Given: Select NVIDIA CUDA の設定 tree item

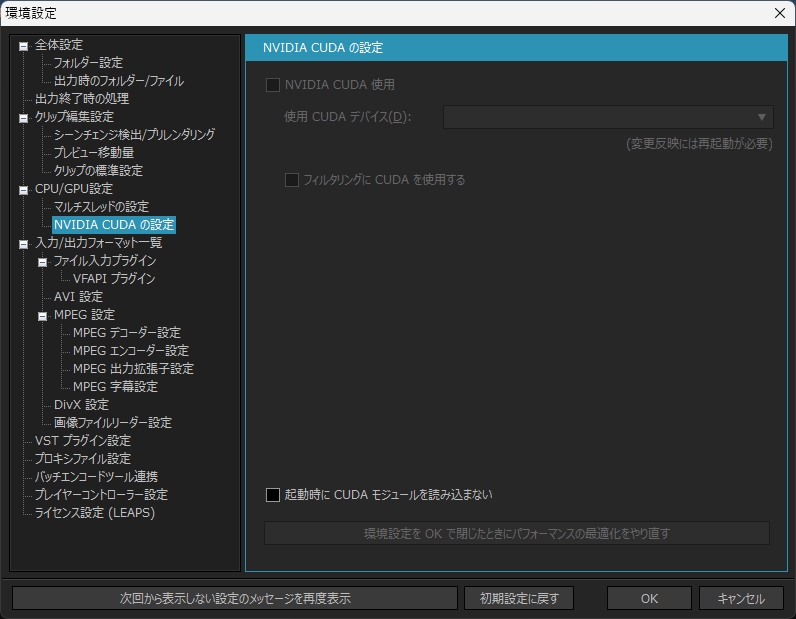Looking at the screenshot, I should tap(114, 224).
